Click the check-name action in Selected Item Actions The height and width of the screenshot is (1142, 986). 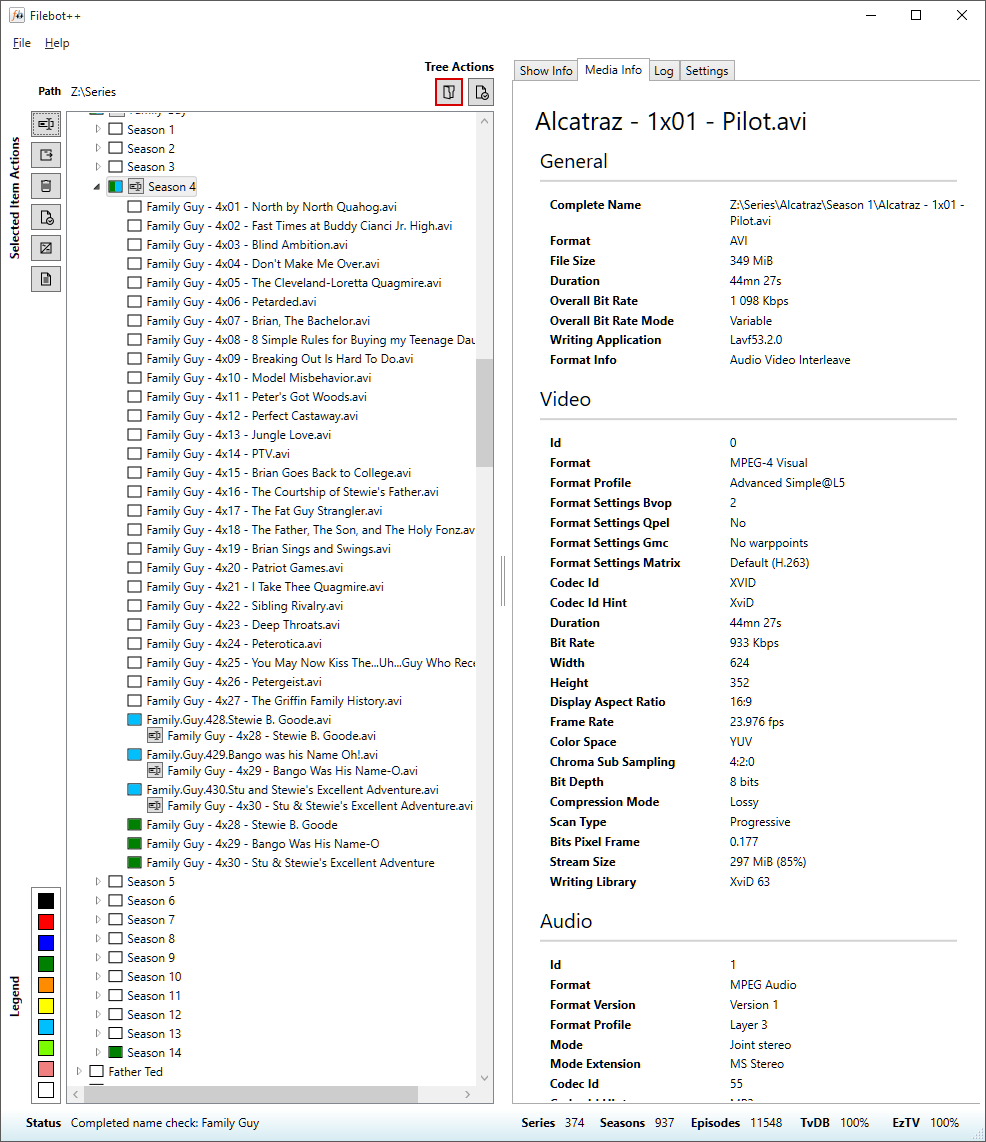(46, 217)
